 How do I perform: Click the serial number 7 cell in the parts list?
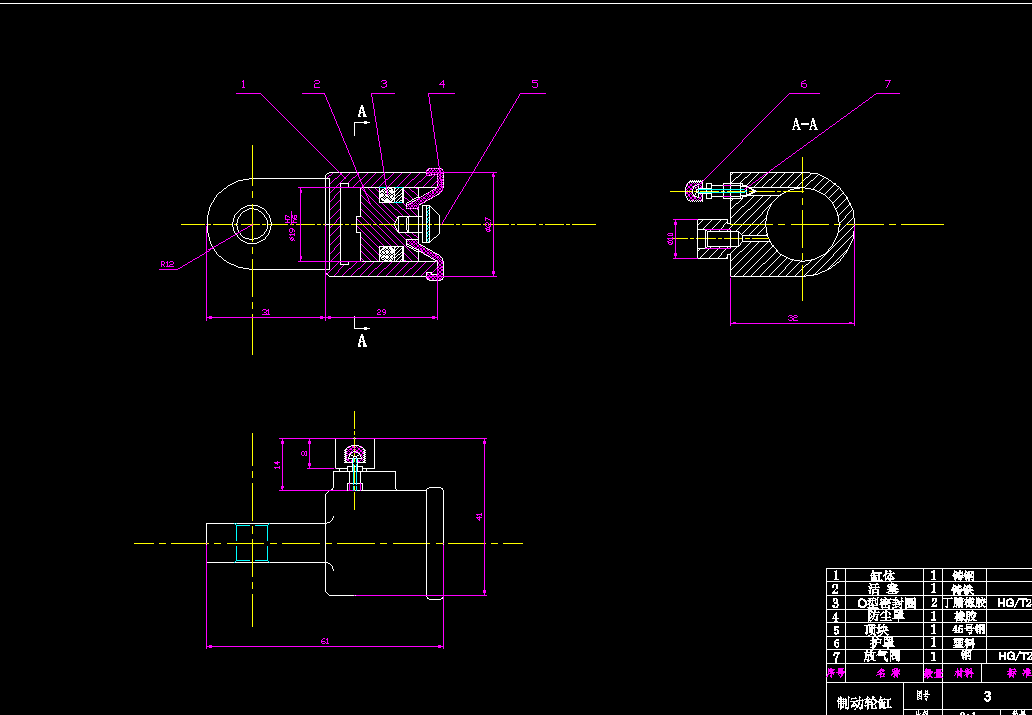point(836,656)
